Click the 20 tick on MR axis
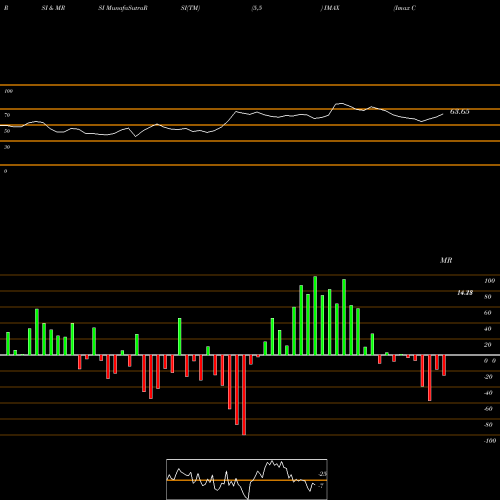This screenshot has height=500, width=500. (x=488, y=345)
